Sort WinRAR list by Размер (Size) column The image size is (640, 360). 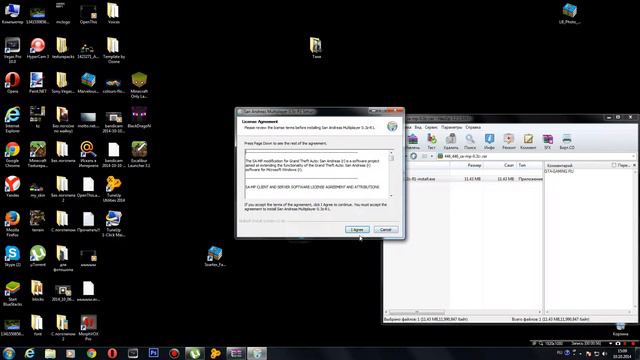pos(467,165)
